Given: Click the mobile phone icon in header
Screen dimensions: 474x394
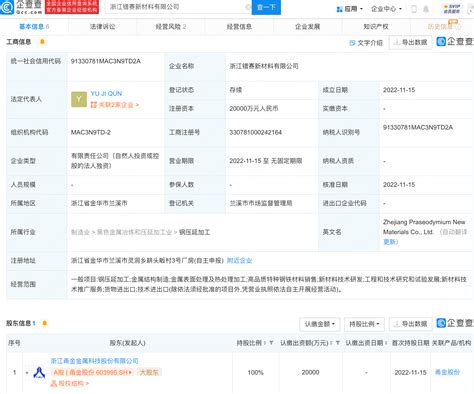Looking at the screenshot, I should tap(414, 9).
